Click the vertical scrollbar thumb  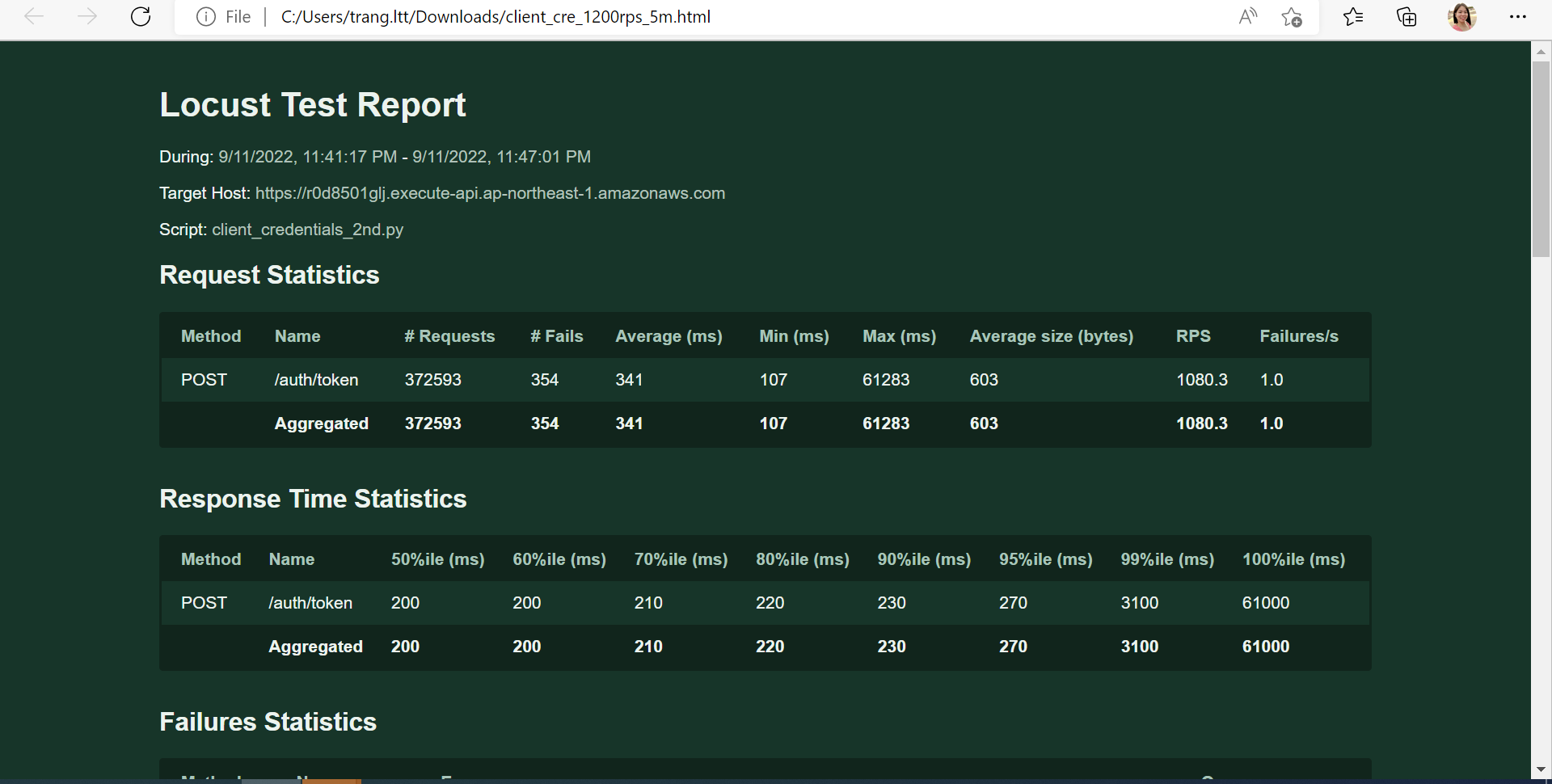click(1541, 158)
